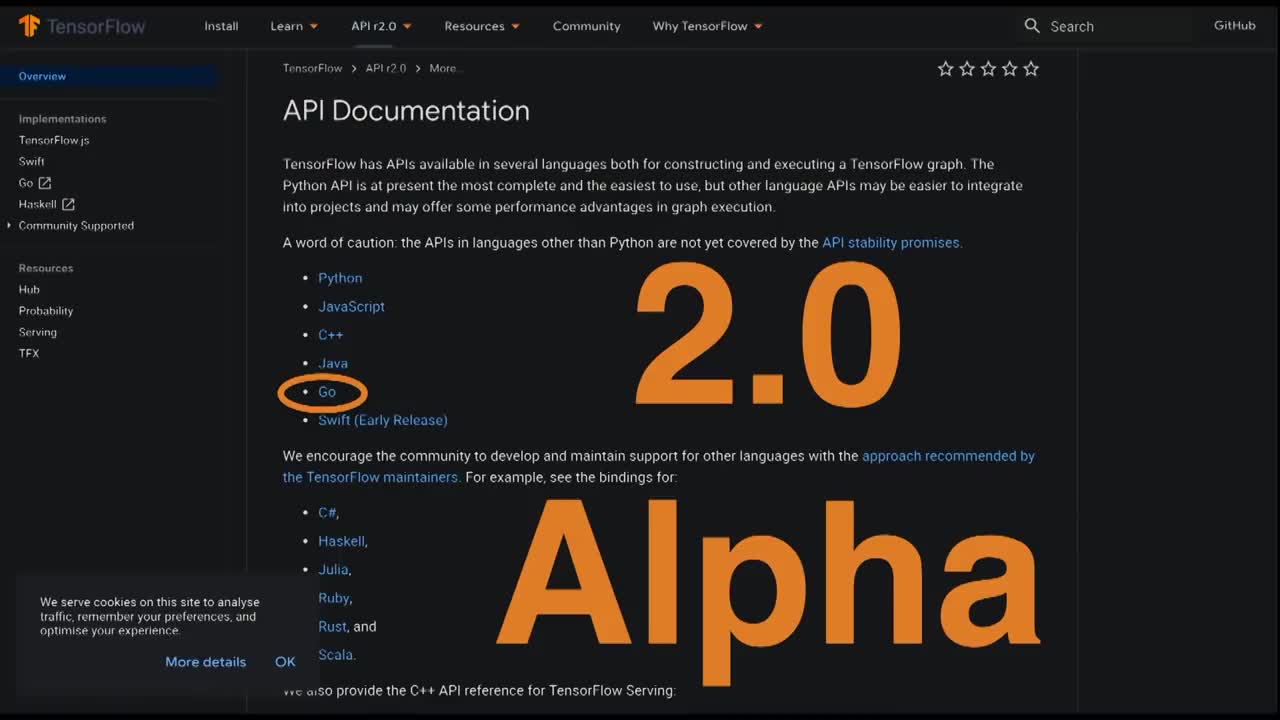This screenshot has height=720, width=1280.
Task: Open the API stability promises link
Action: (x=892, y=242)
